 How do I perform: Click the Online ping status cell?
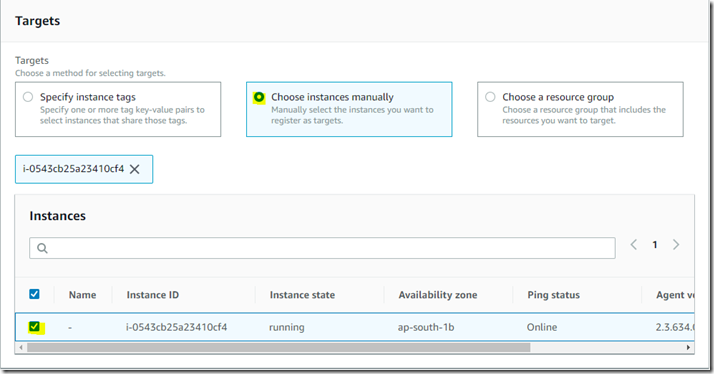[x=542, y=327]
